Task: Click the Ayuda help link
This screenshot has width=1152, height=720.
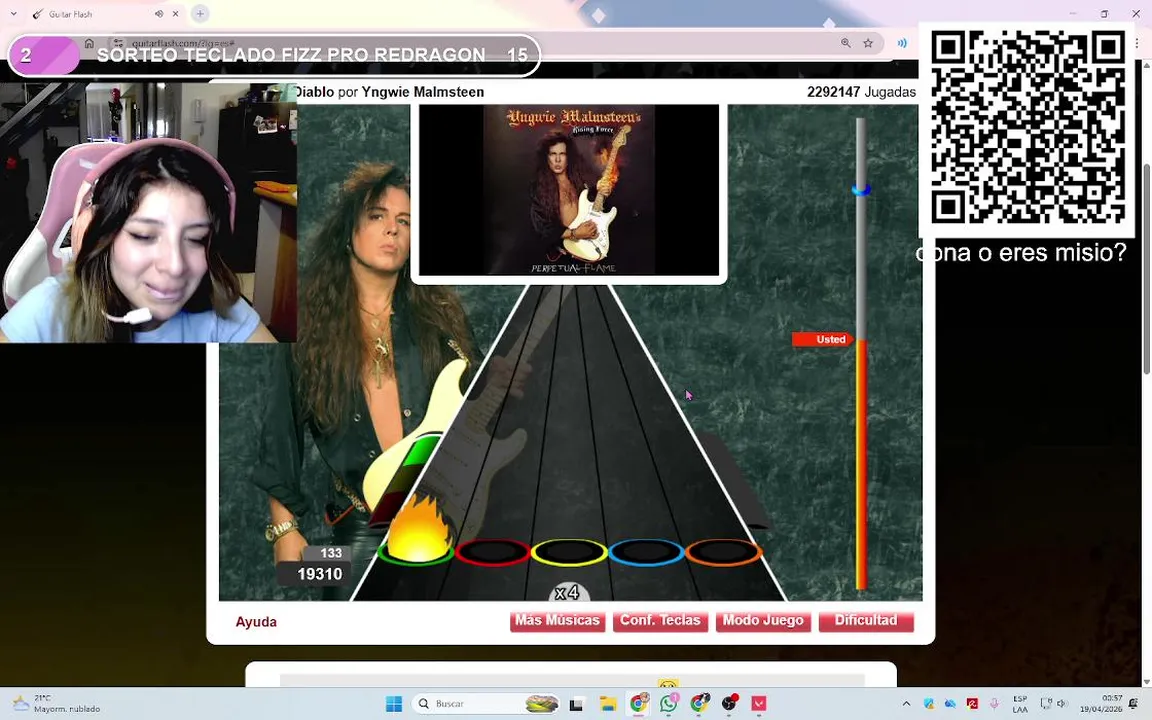Action: coord(256,622)
